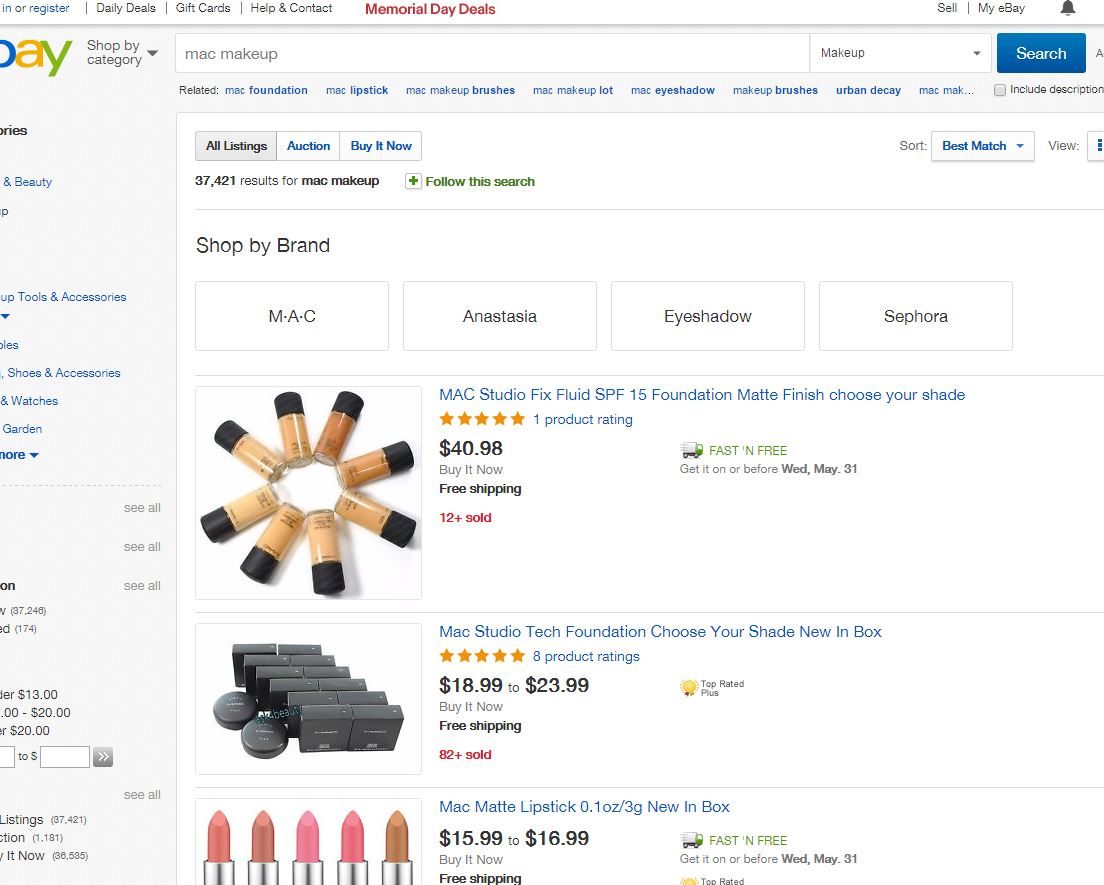This screenshot has width=1104, height=885.
Task: Select the M·A·C brand tile
Action: coord(292,316)
